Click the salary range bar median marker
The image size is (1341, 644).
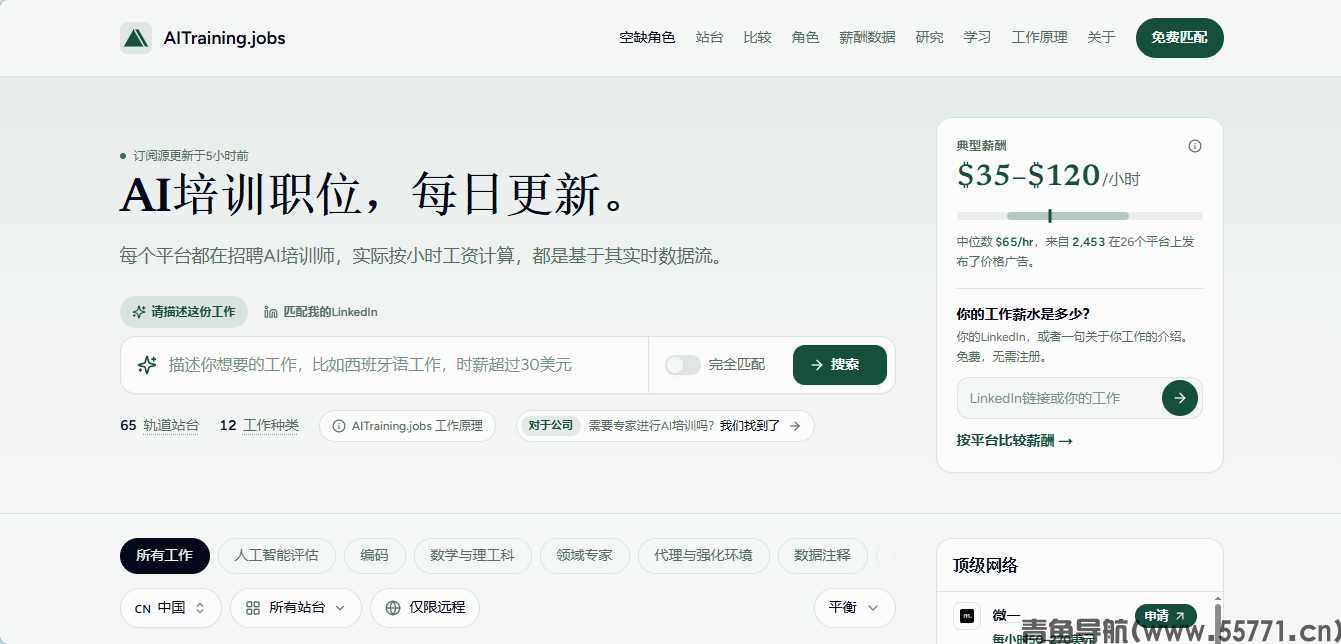coord(1050,216)
